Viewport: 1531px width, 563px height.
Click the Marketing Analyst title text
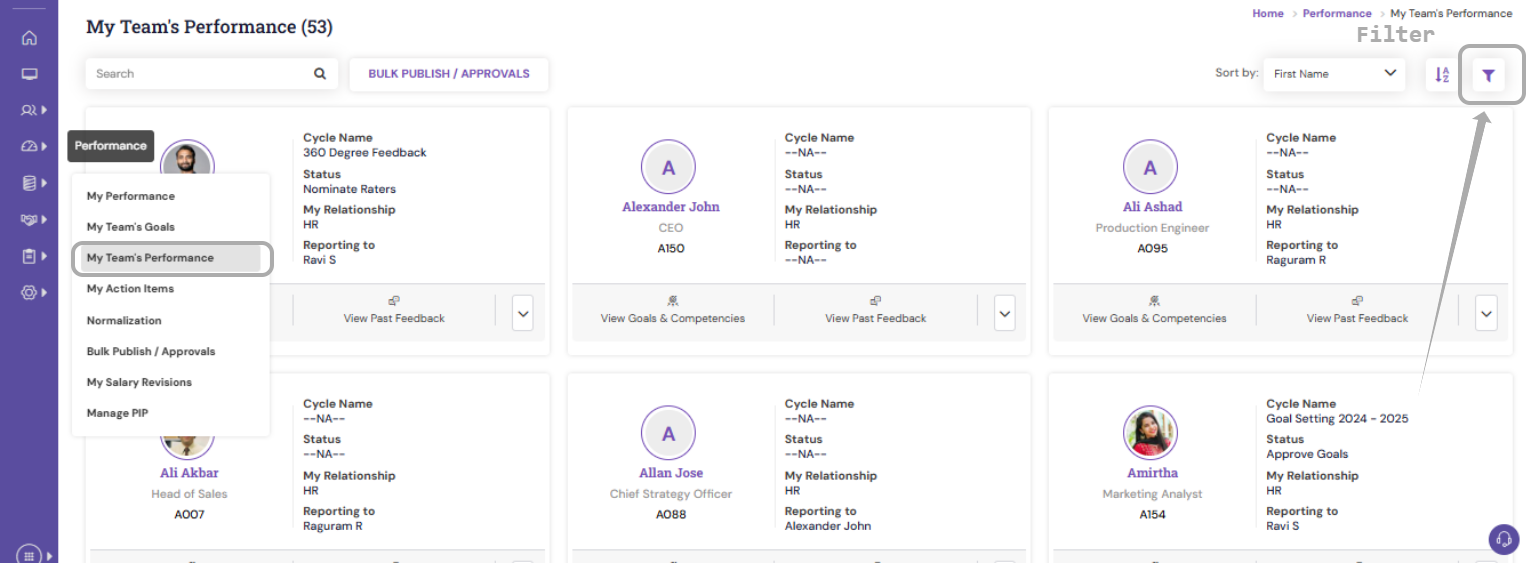click(1152, 494)
